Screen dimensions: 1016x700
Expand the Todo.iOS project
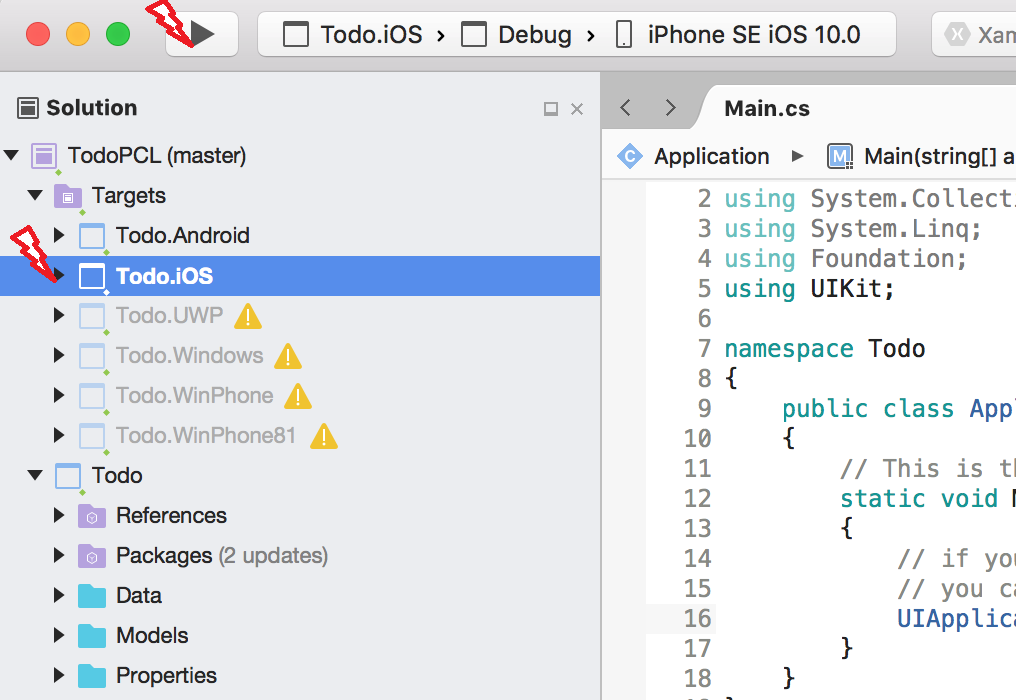point(59,275)
